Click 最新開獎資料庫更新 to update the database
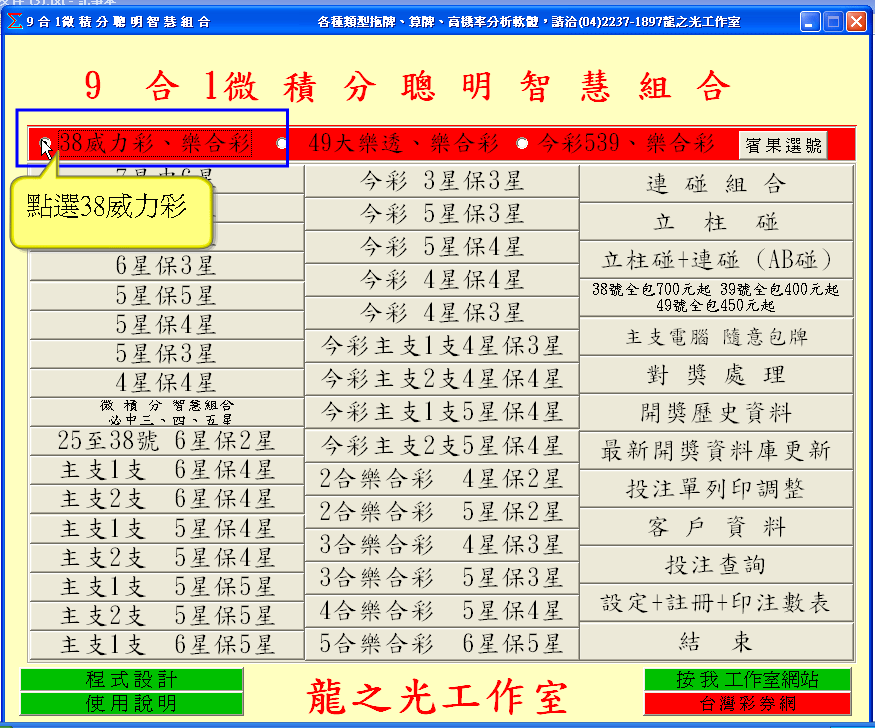 (716, 451)
